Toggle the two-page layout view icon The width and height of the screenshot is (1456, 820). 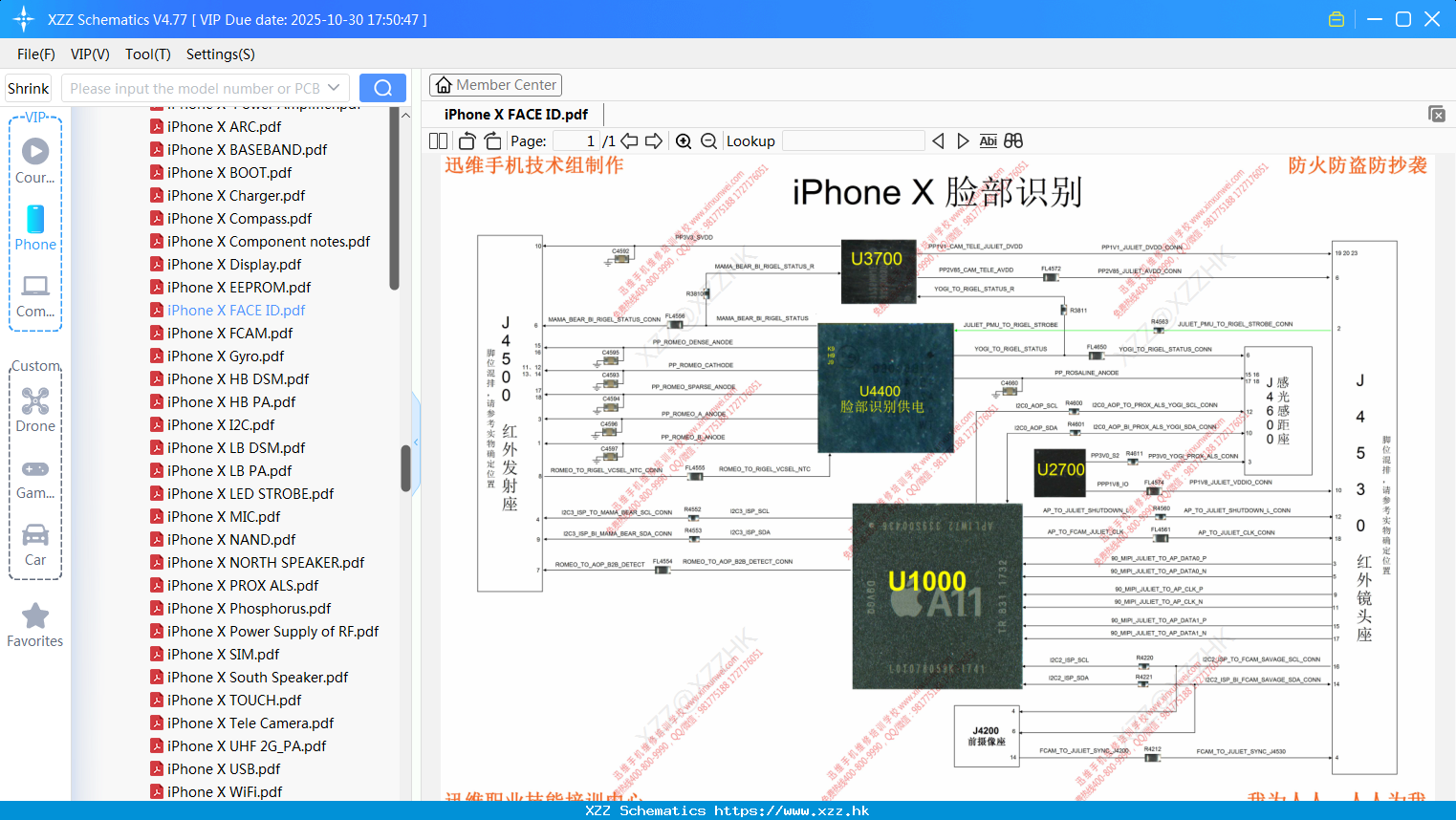coord(438,141)
